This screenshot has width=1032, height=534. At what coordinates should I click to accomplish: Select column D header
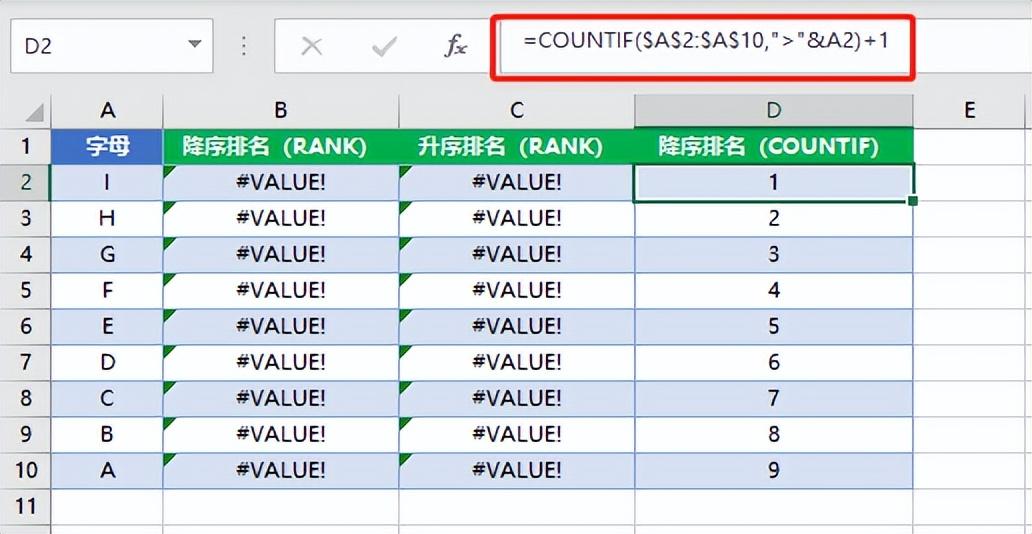click(773, 111)
